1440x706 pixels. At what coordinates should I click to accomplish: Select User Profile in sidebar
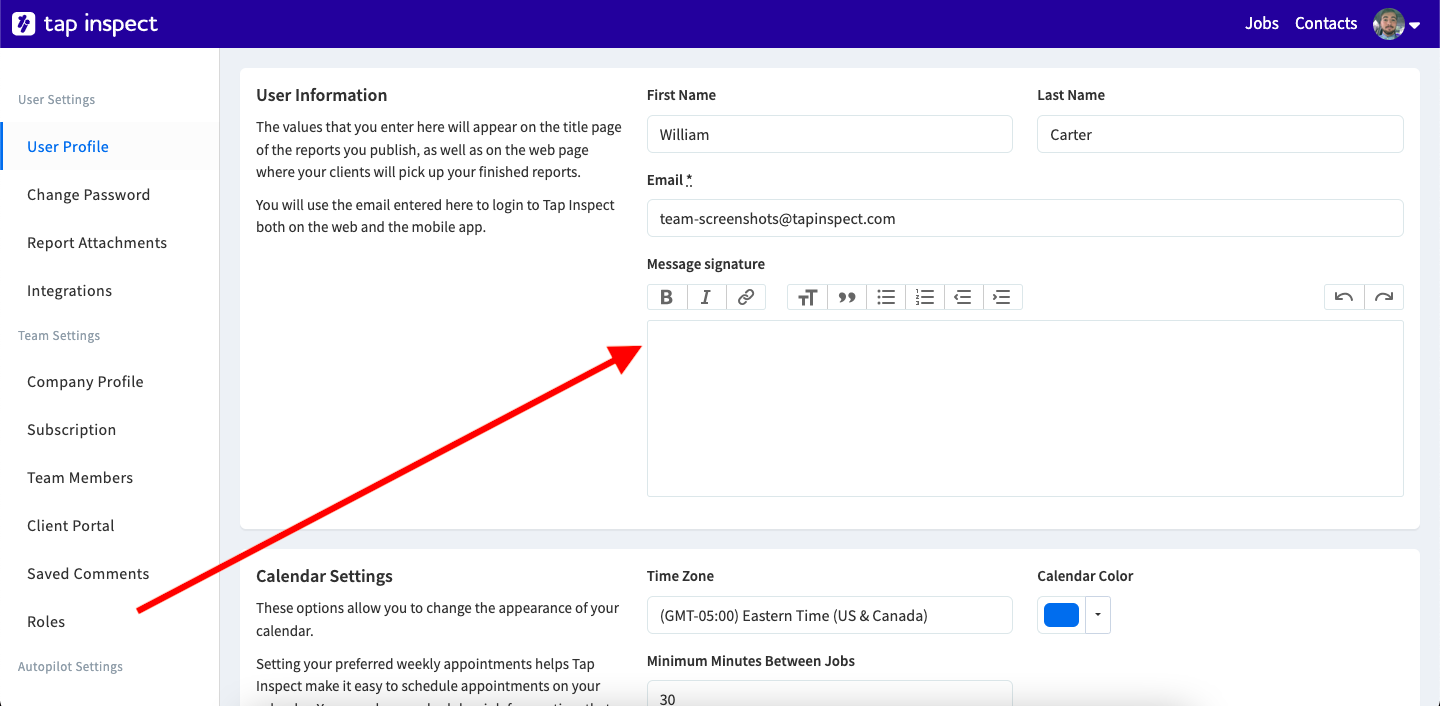pos(109,147)
